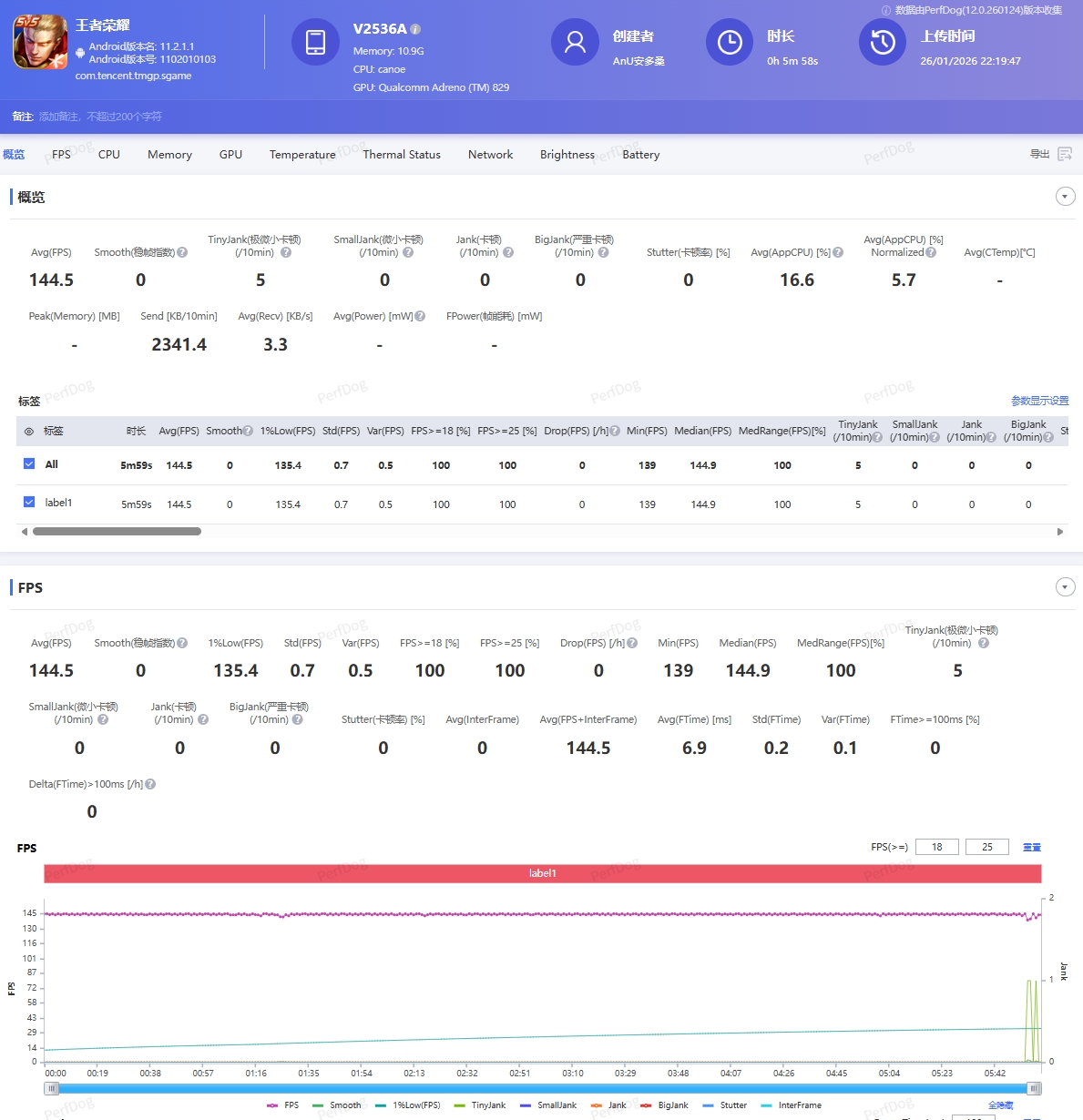This screenshot has width=1083, height=1120.
Task: Switch to the Memory tab
Action: 169,155
